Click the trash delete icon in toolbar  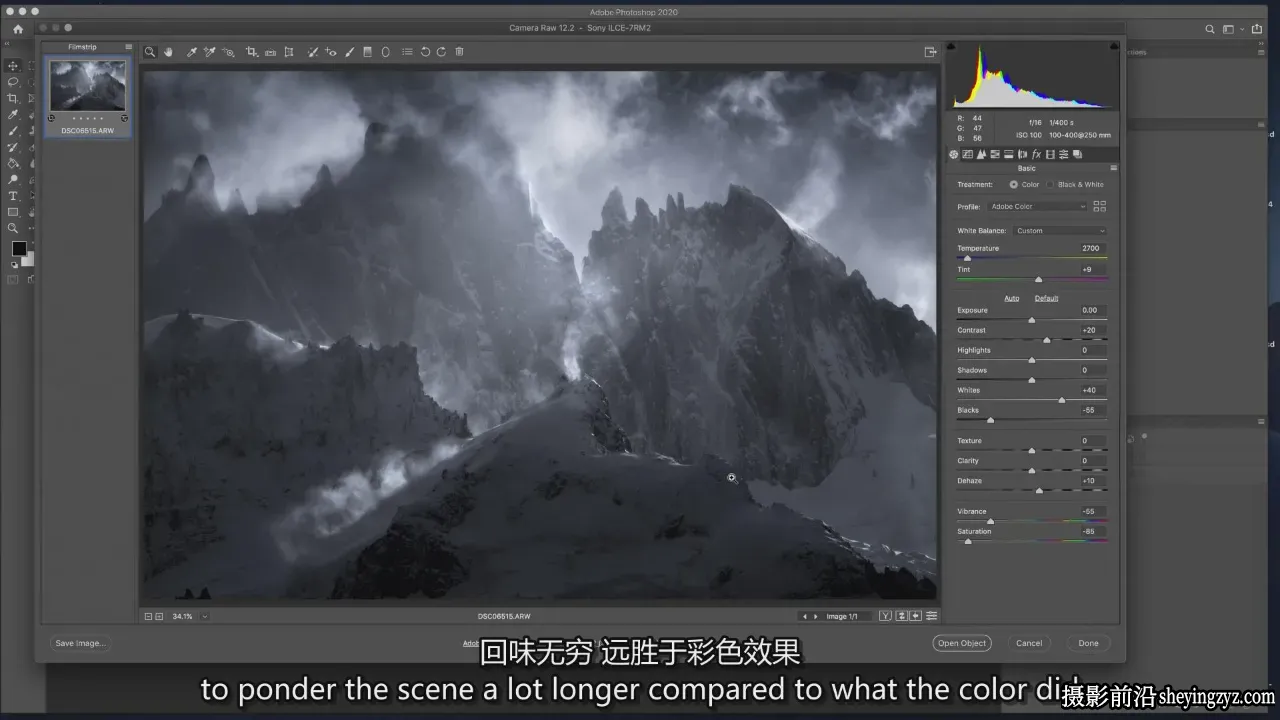click(459, 52)
